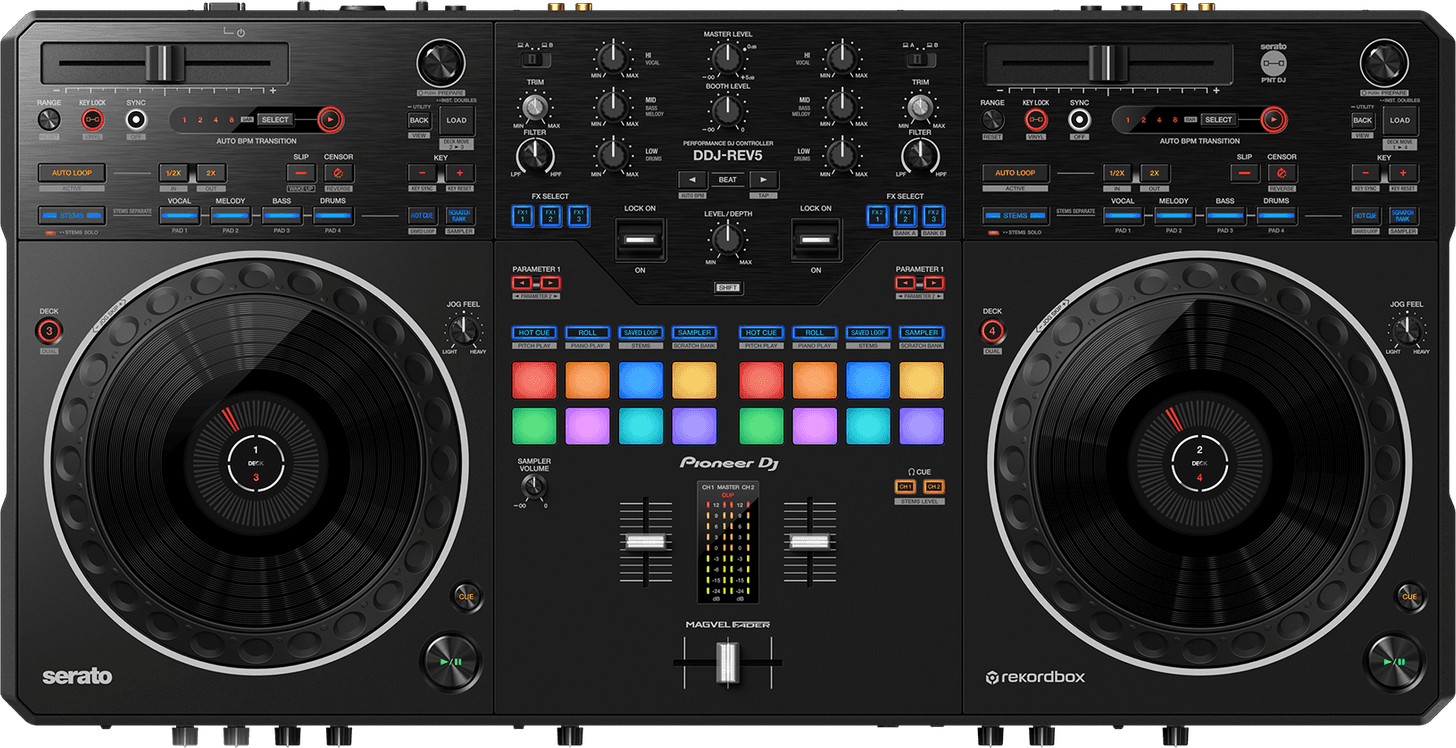Double loop with right deck 2X button
1456x748 pixels.
click(x=1154, y=173)
